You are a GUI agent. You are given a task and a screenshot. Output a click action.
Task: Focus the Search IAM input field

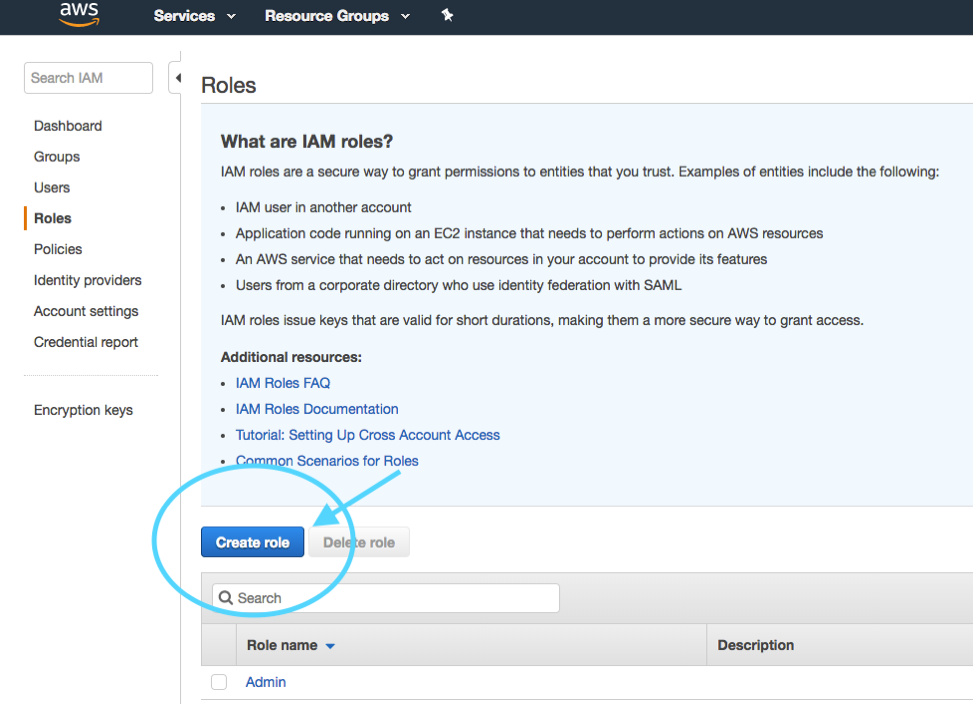click(x=88, y=78)
